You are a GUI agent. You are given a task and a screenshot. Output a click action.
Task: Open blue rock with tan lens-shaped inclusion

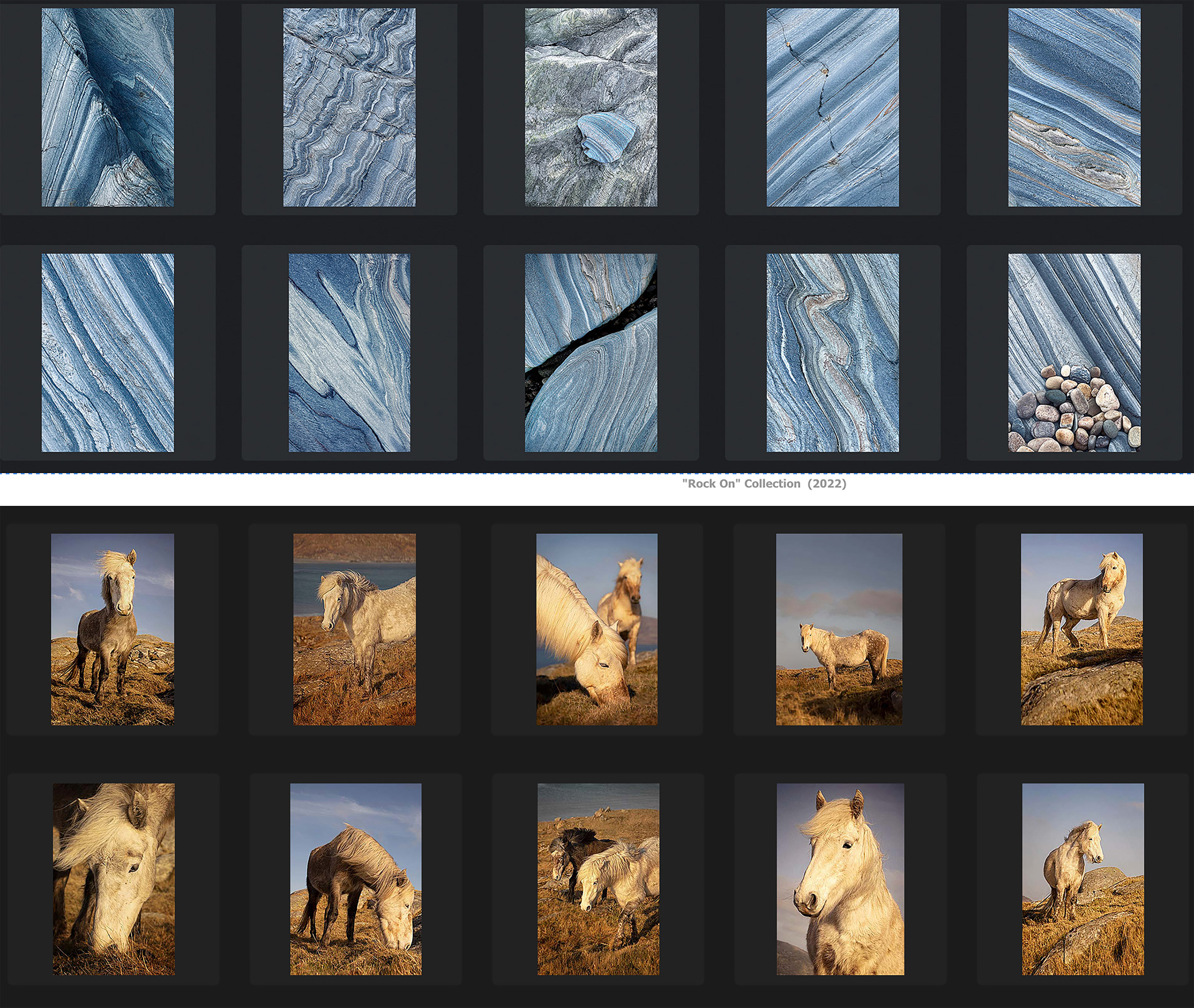click(x=1074, y=107)
